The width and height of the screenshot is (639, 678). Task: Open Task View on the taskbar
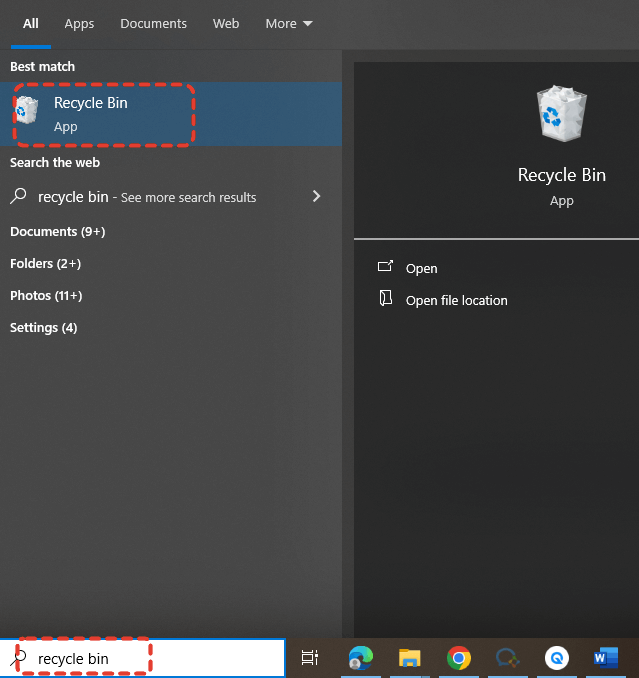point(310,657)
